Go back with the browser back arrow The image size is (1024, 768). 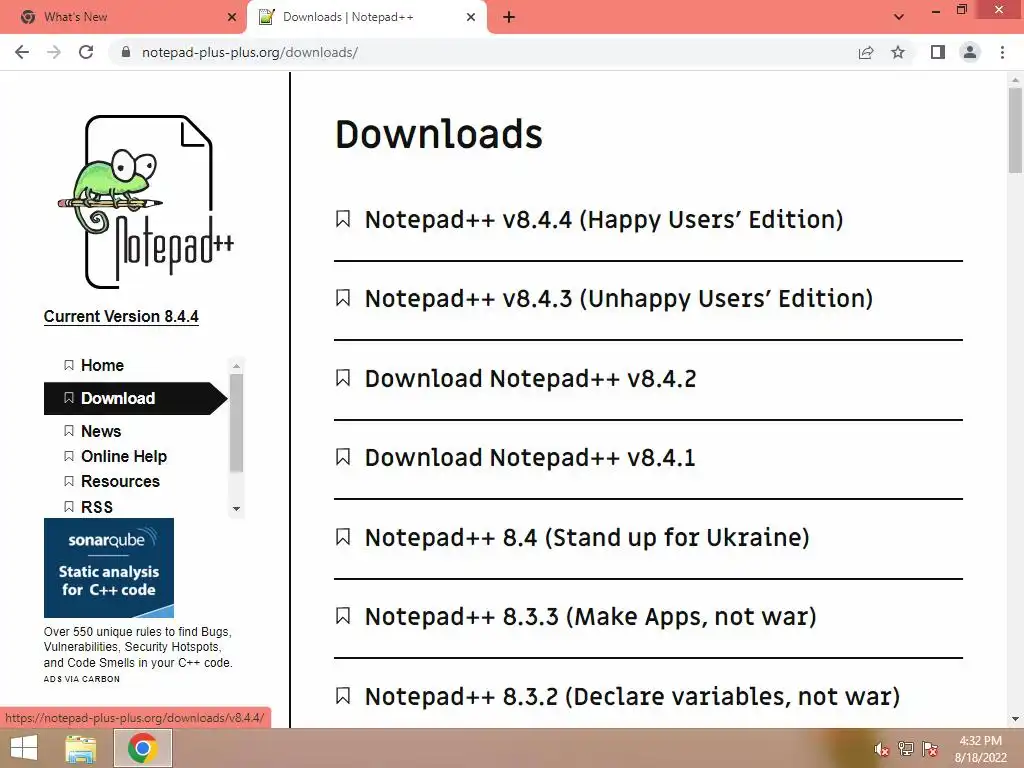click(x=22, y=52)
